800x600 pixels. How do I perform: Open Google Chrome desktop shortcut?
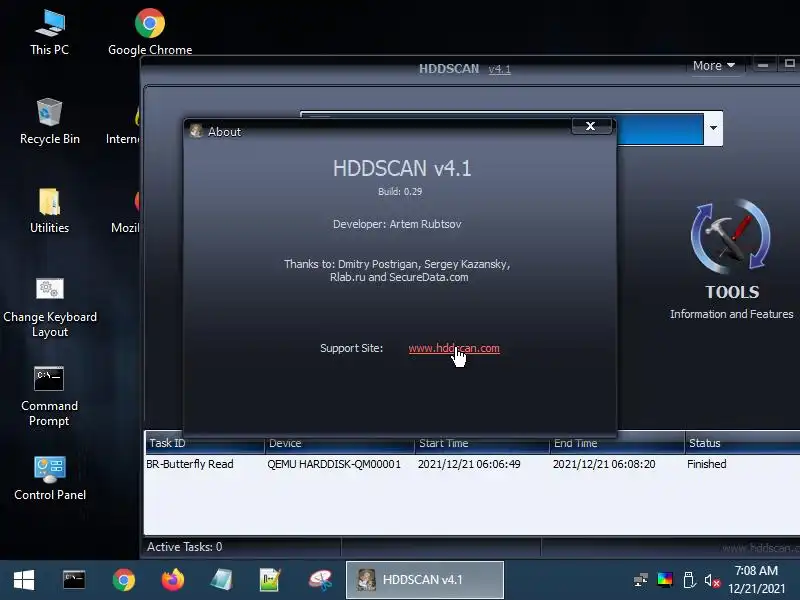(150, 32)
